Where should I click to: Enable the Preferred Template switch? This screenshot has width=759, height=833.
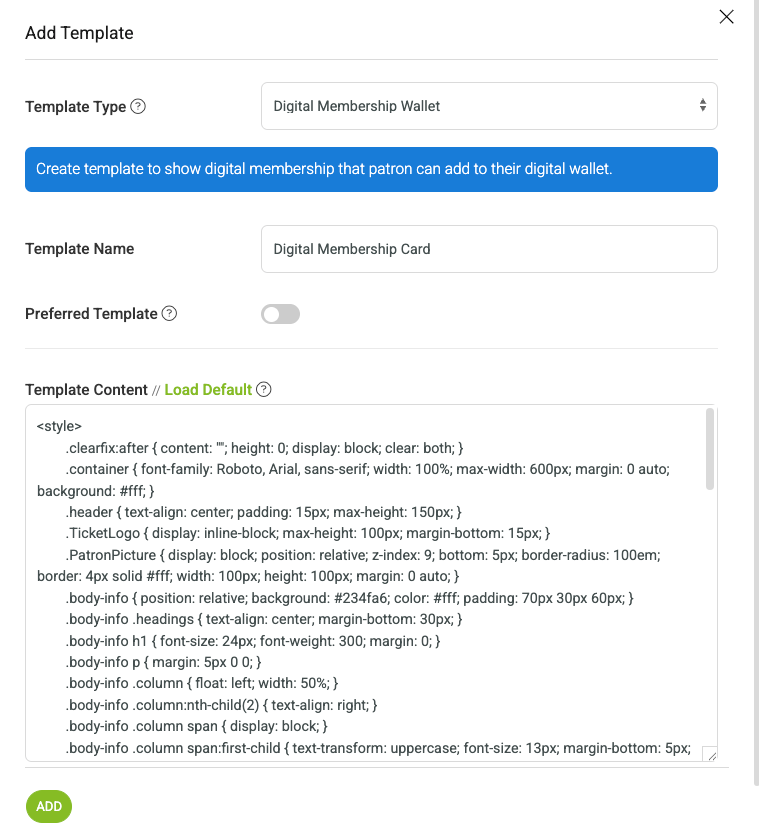point(280,314)
